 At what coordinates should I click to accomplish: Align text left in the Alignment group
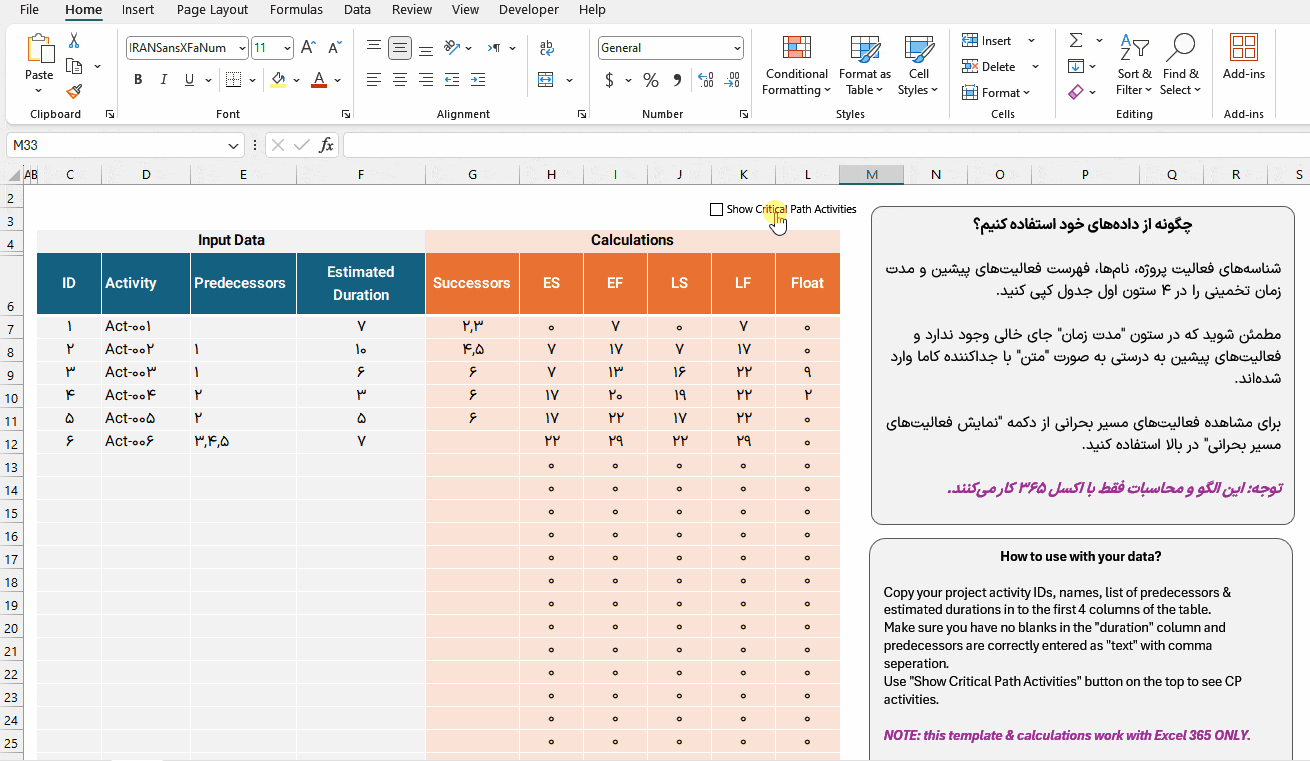[373, 80]
